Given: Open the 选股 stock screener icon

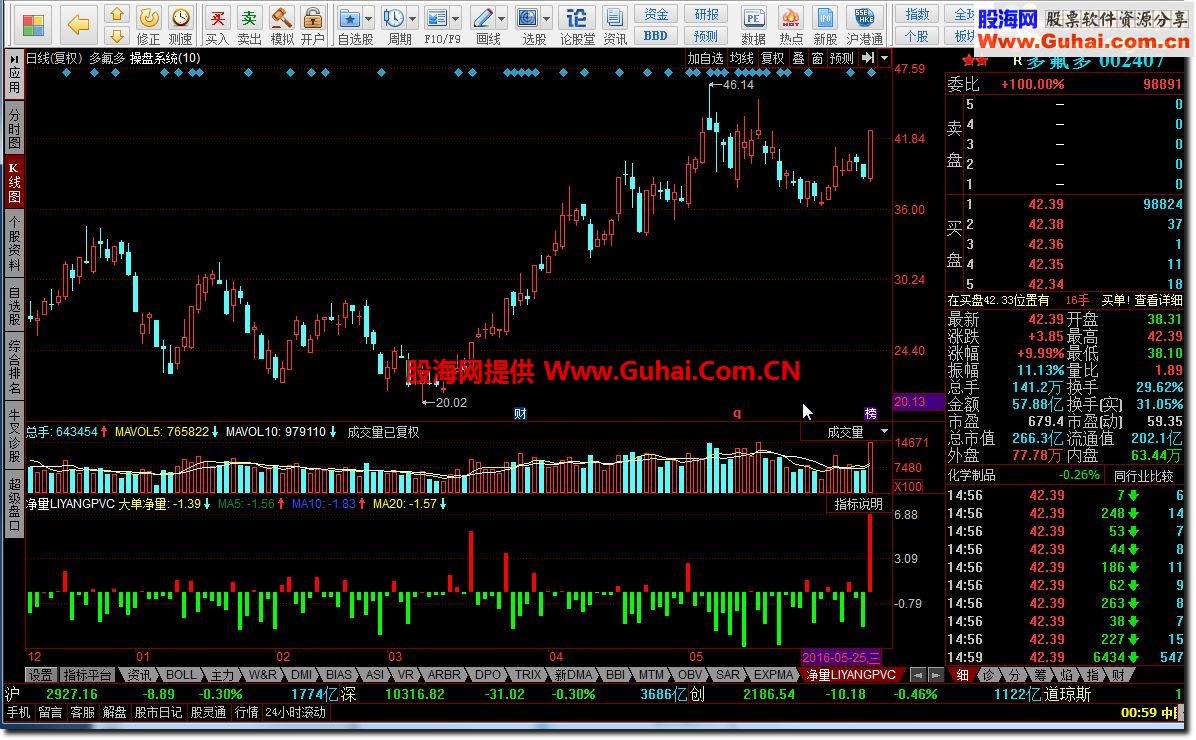Looking at the screenshot, I should click(x=528, y=24).
